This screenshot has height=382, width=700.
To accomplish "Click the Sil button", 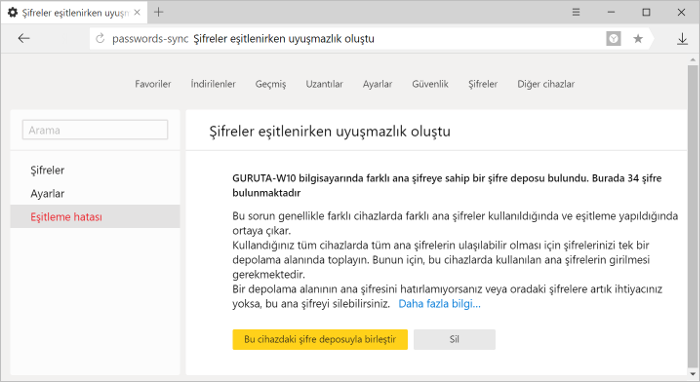I will 454,339.
